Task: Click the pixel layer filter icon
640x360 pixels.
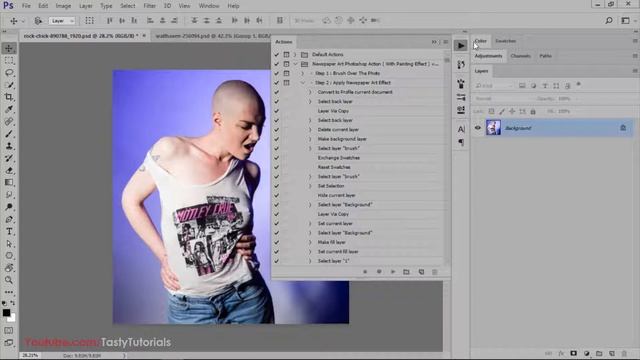Action: tap(522, 86)
